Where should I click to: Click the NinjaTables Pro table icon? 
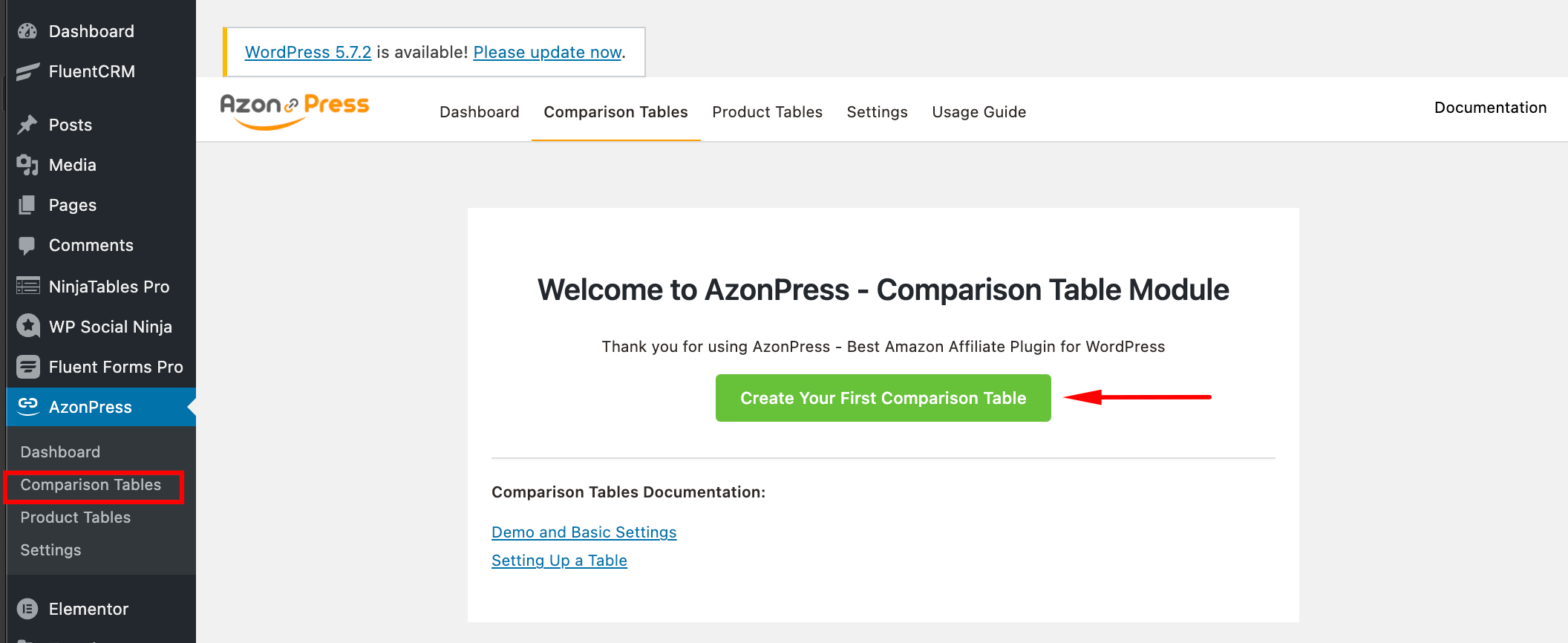tap(27, 286)
